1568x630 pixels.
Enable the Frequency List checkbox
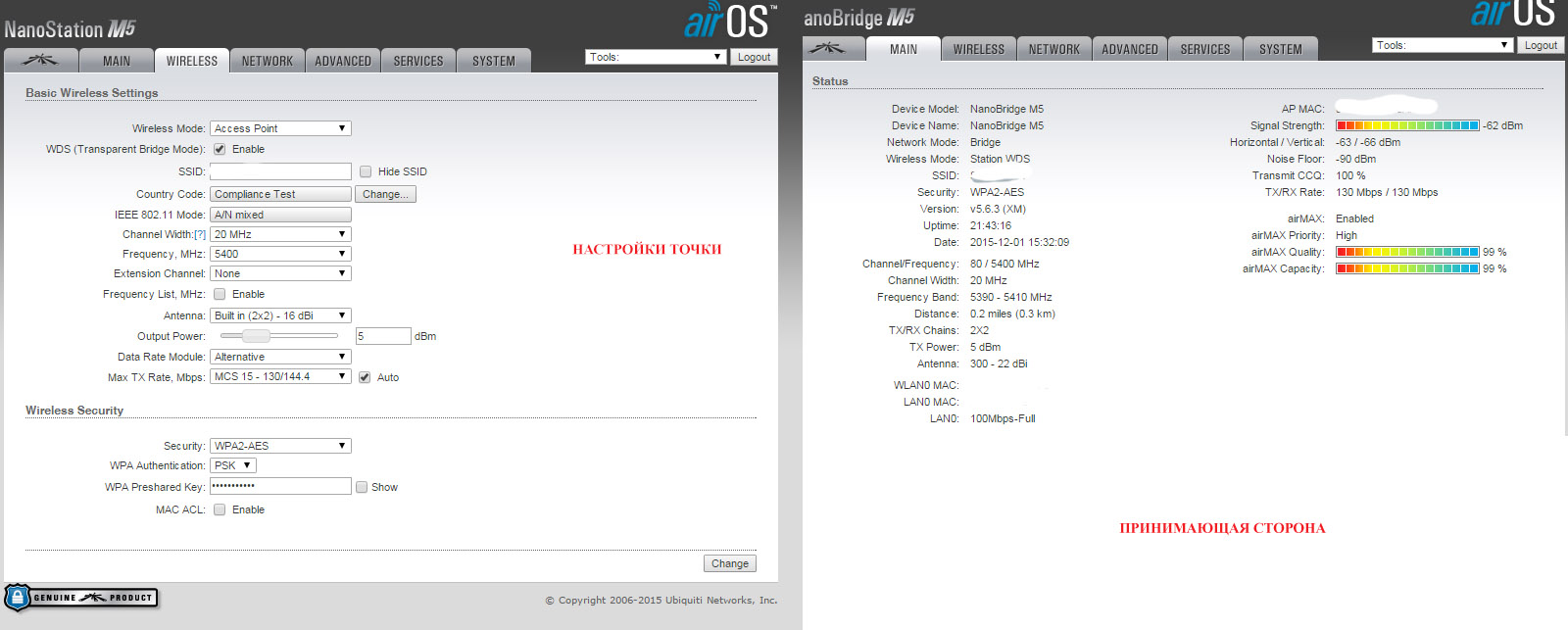(220, 294)
